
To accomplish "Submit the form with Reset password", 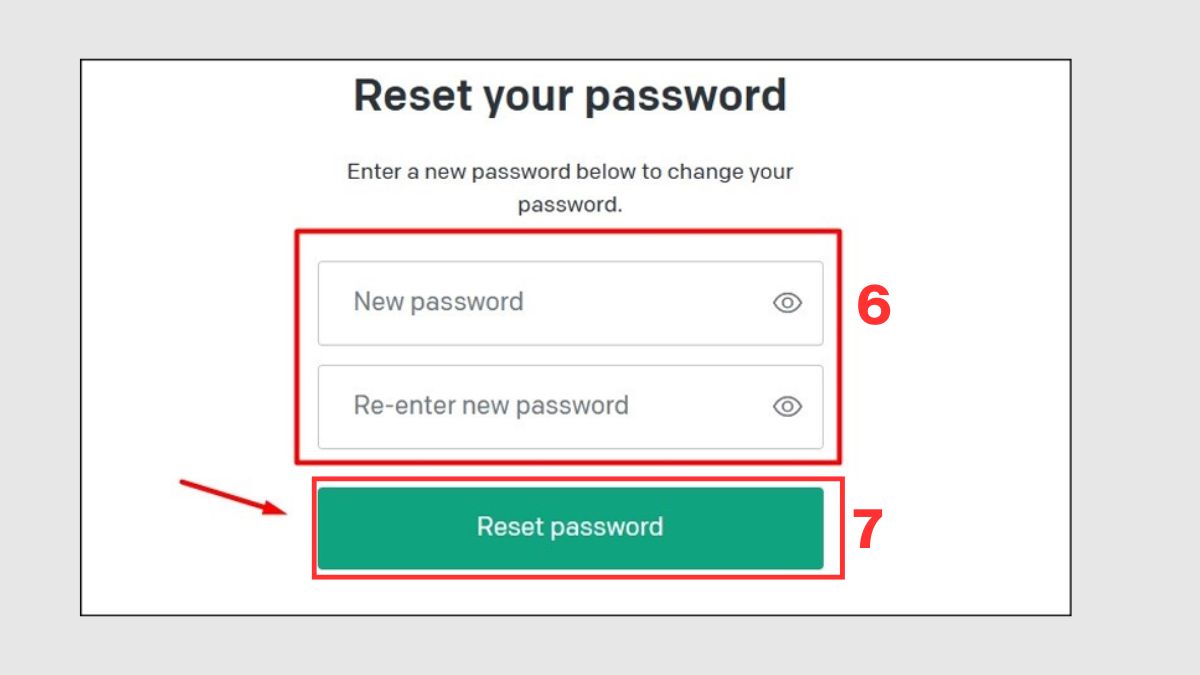I will 570,528.
